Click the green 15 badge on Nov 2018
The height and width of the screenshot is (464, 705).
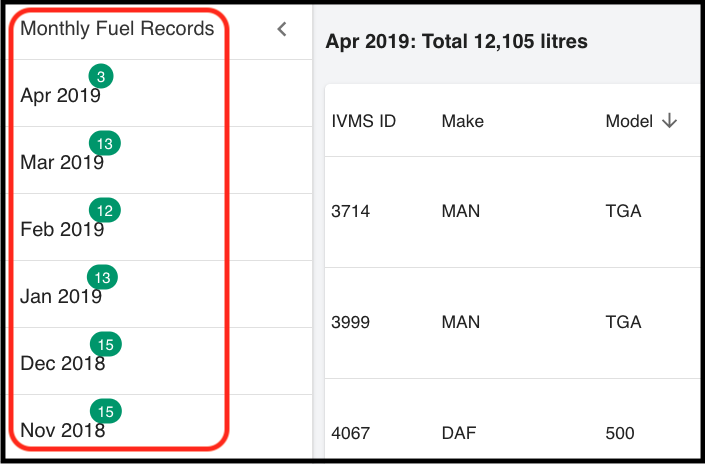pos(106,411)
